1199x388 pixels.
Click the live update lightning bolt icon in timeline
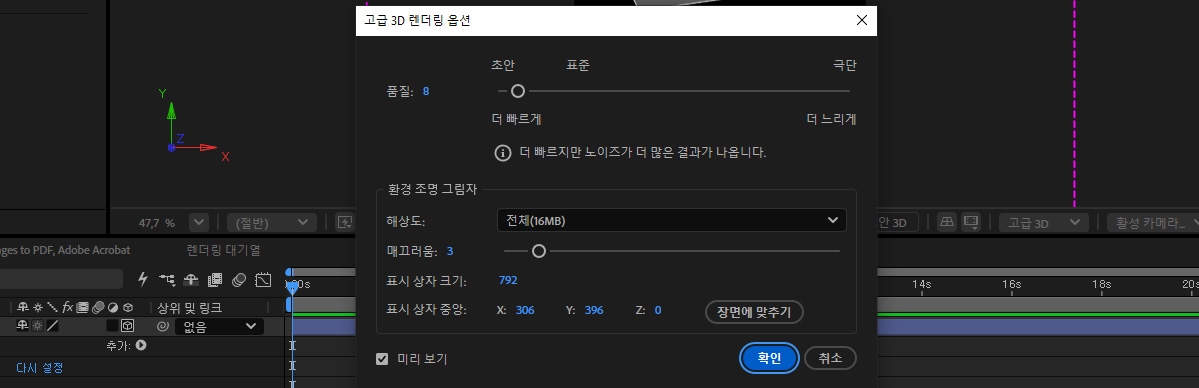[142, 279]
